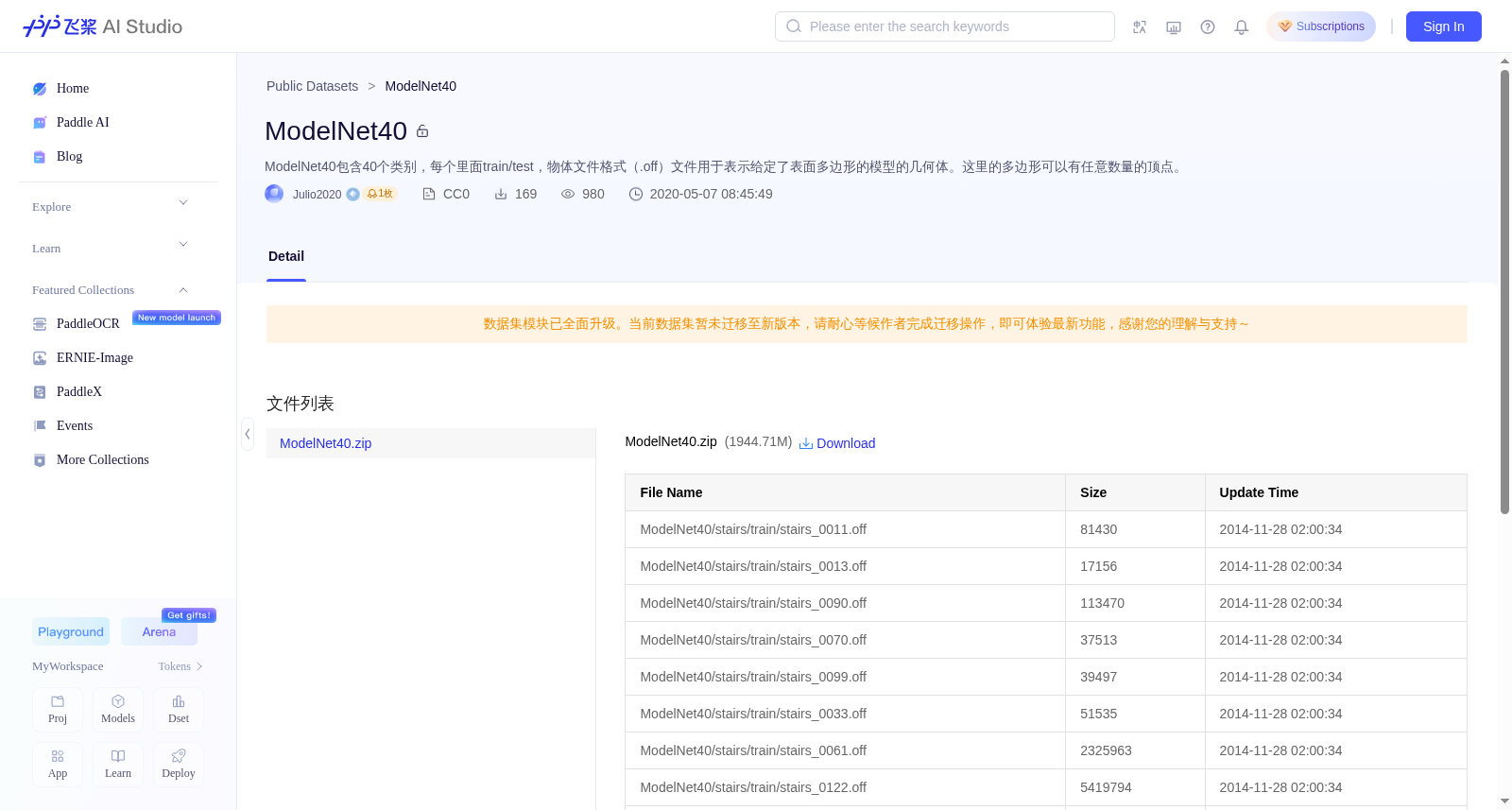This screenshot has height=810, width=1512.
Task: Click the clock icon beside the date
Action: 636,194
